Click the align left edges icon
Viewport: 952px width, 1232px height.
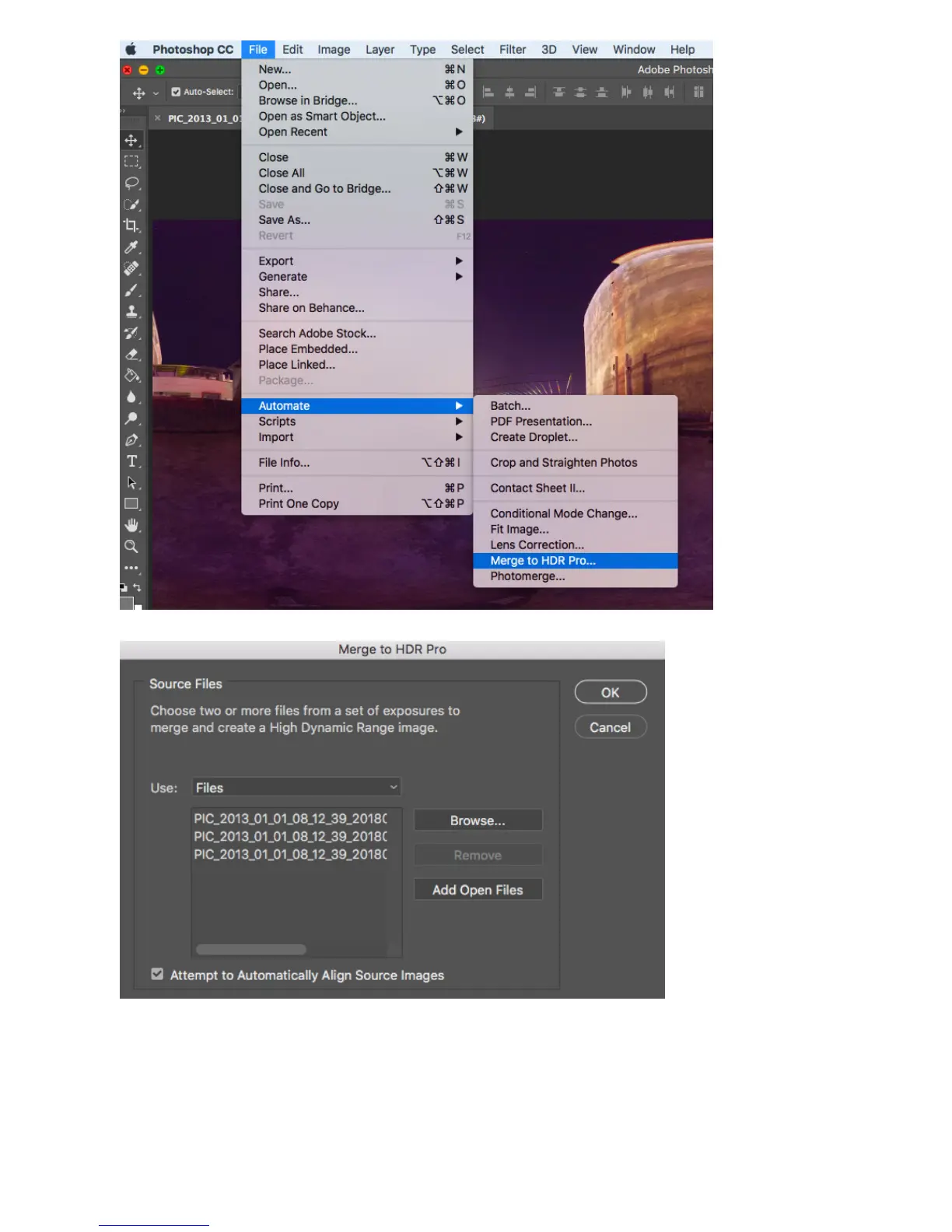[488, 92]
